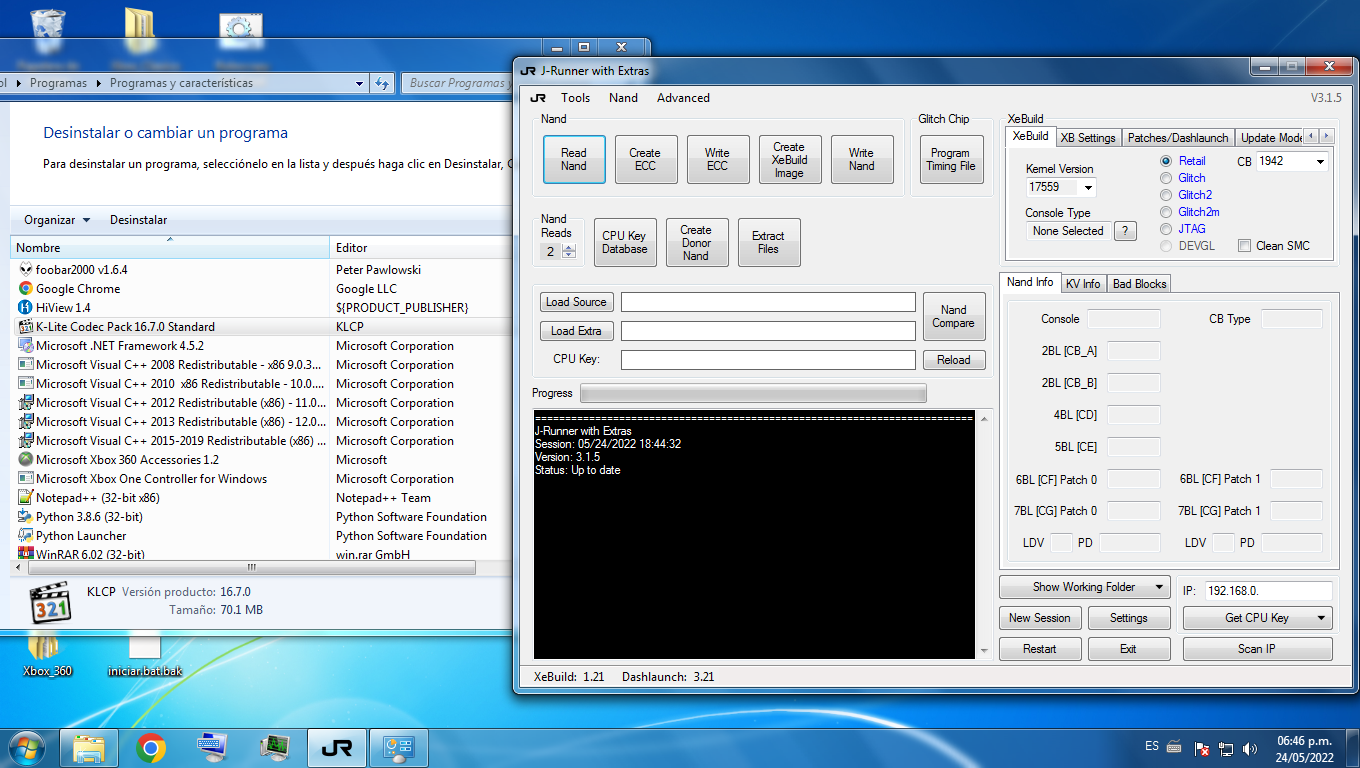Switch to Patches/Dashlaunch tab
The height and width of the screenshot is (768, 1360).
(x=1177, y=138)
